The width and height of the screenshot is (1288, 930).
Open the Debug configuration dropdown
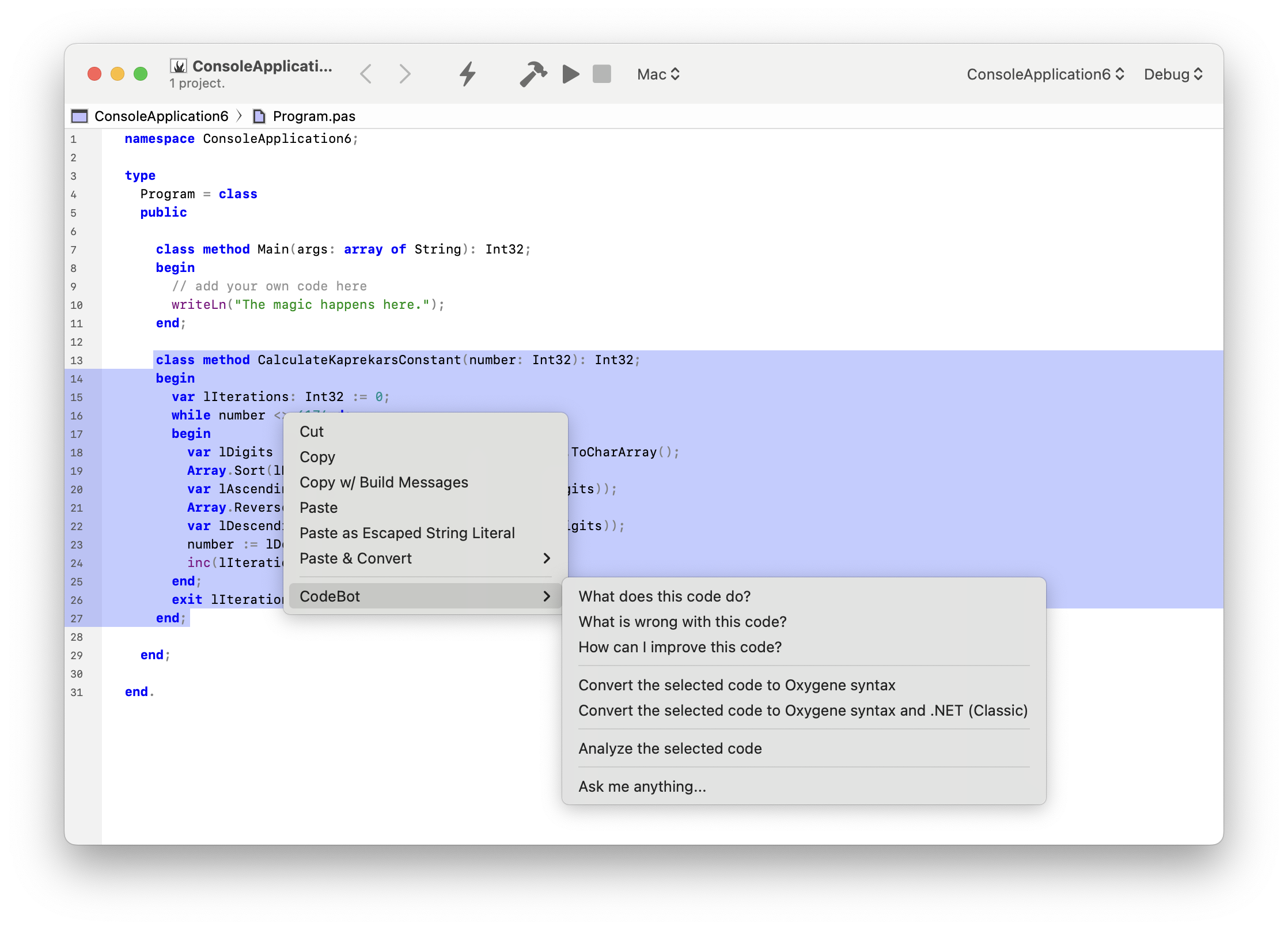click(x=1173, y=74)
